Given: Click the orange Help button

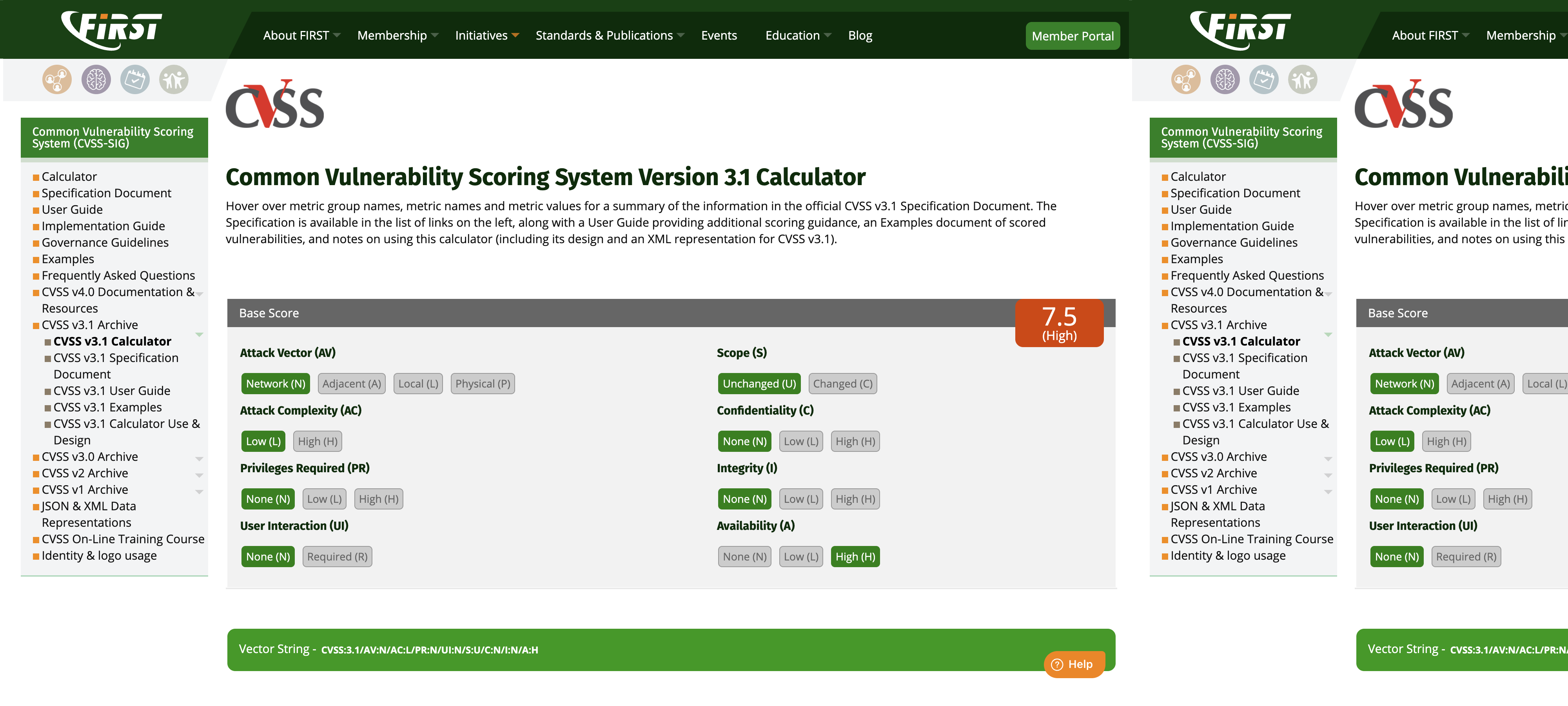Looking at the screenshot, I should click(1074, 664).
